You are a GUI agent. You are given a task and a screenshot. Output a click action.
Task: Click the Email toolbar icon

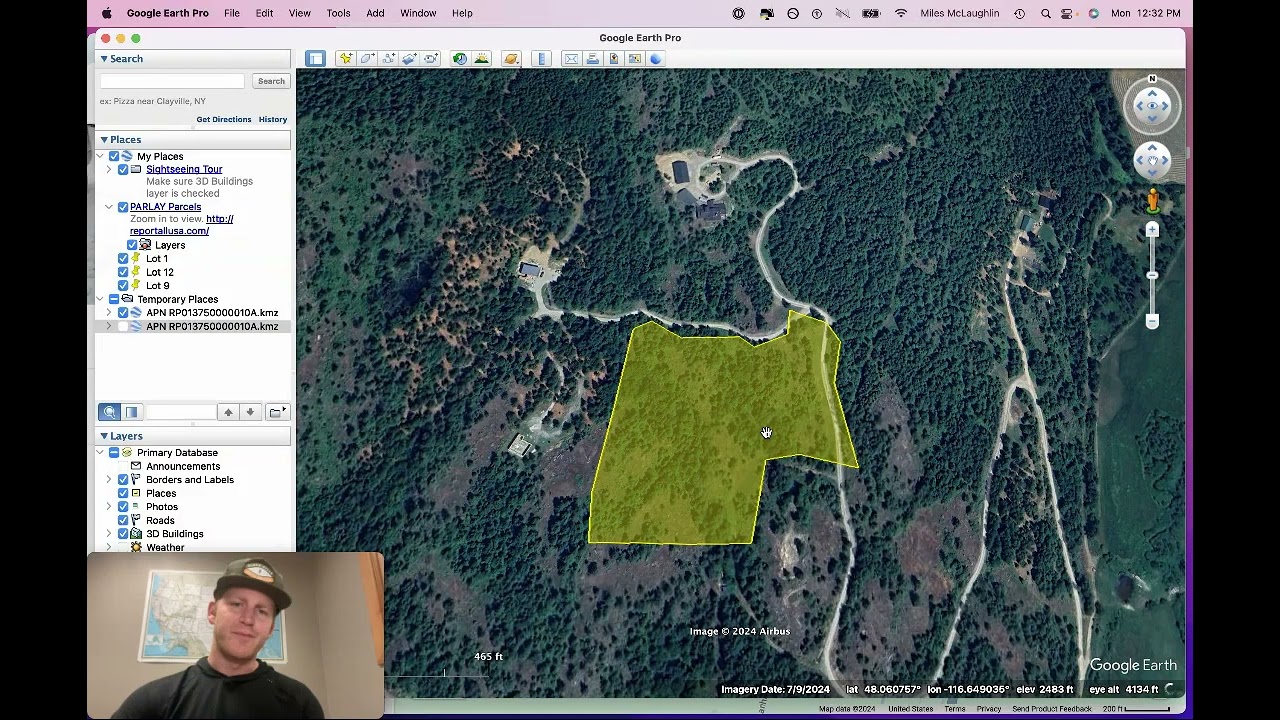[x=571, y=59]
